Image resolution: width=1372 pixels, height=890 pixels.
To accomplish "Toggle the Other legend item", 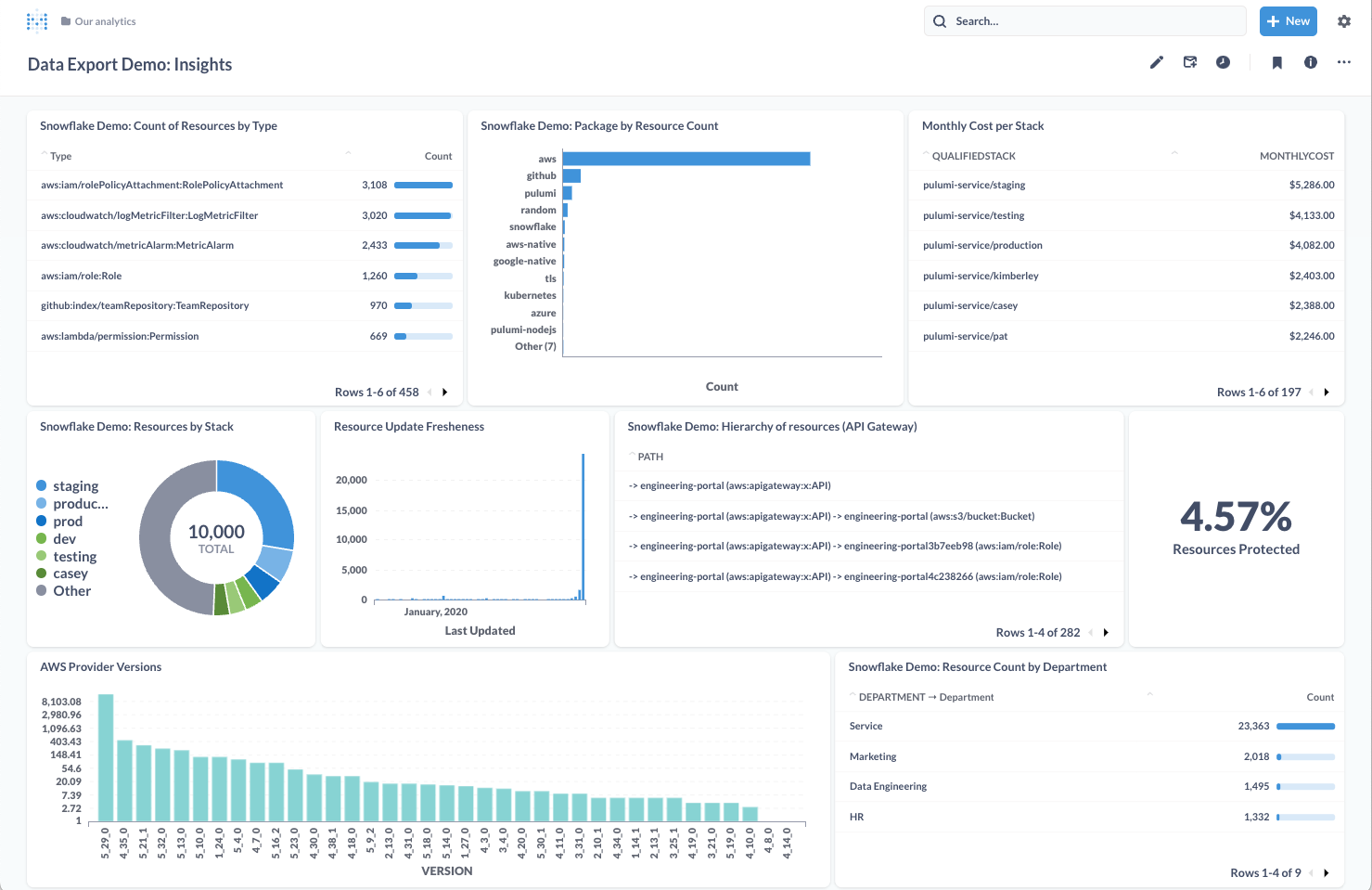I will 71,591.
